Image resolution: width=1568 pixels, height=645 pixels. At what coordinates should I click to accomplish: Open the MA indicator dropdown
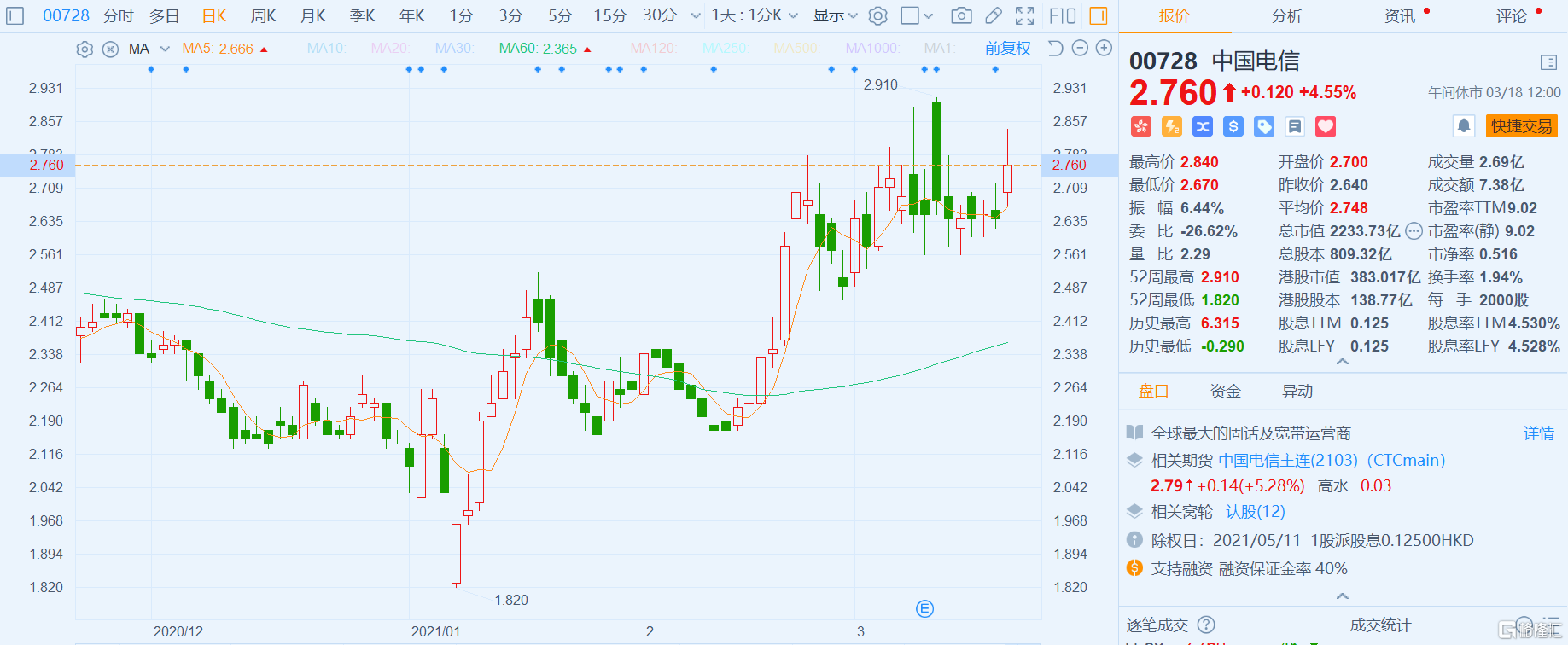pyautogui.click(x=165, y=49)
